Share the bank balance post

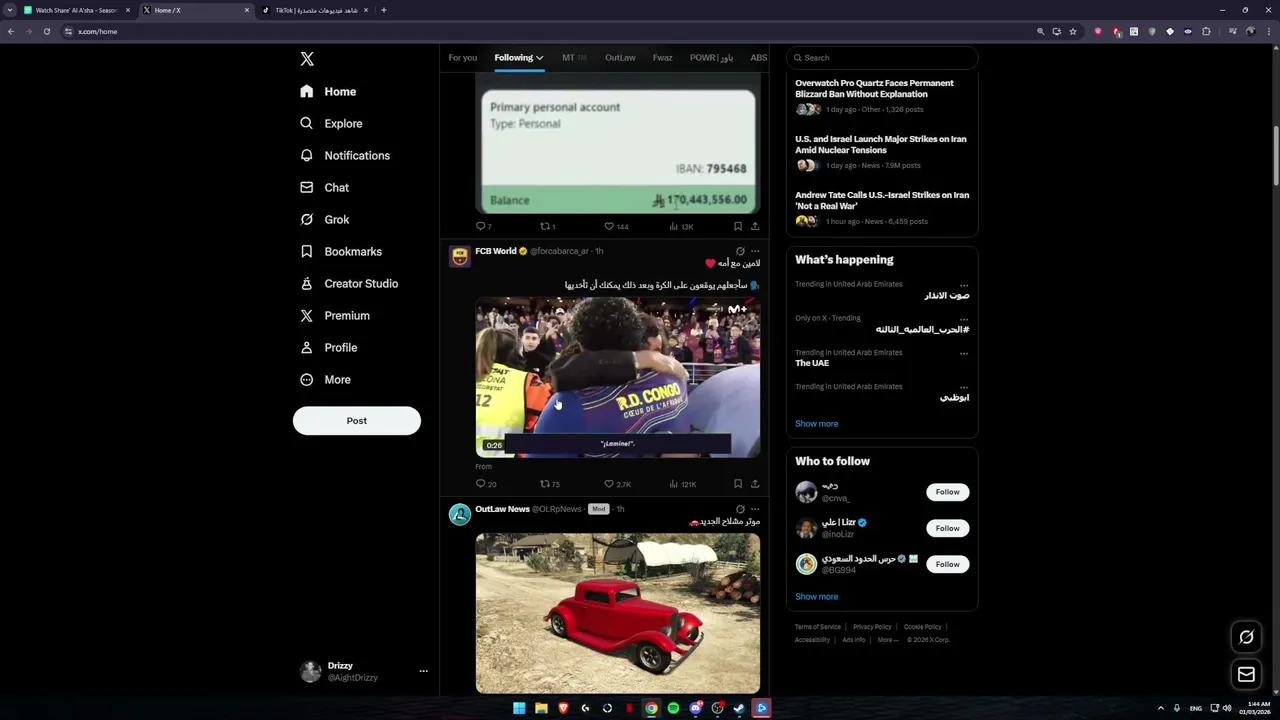755,227
